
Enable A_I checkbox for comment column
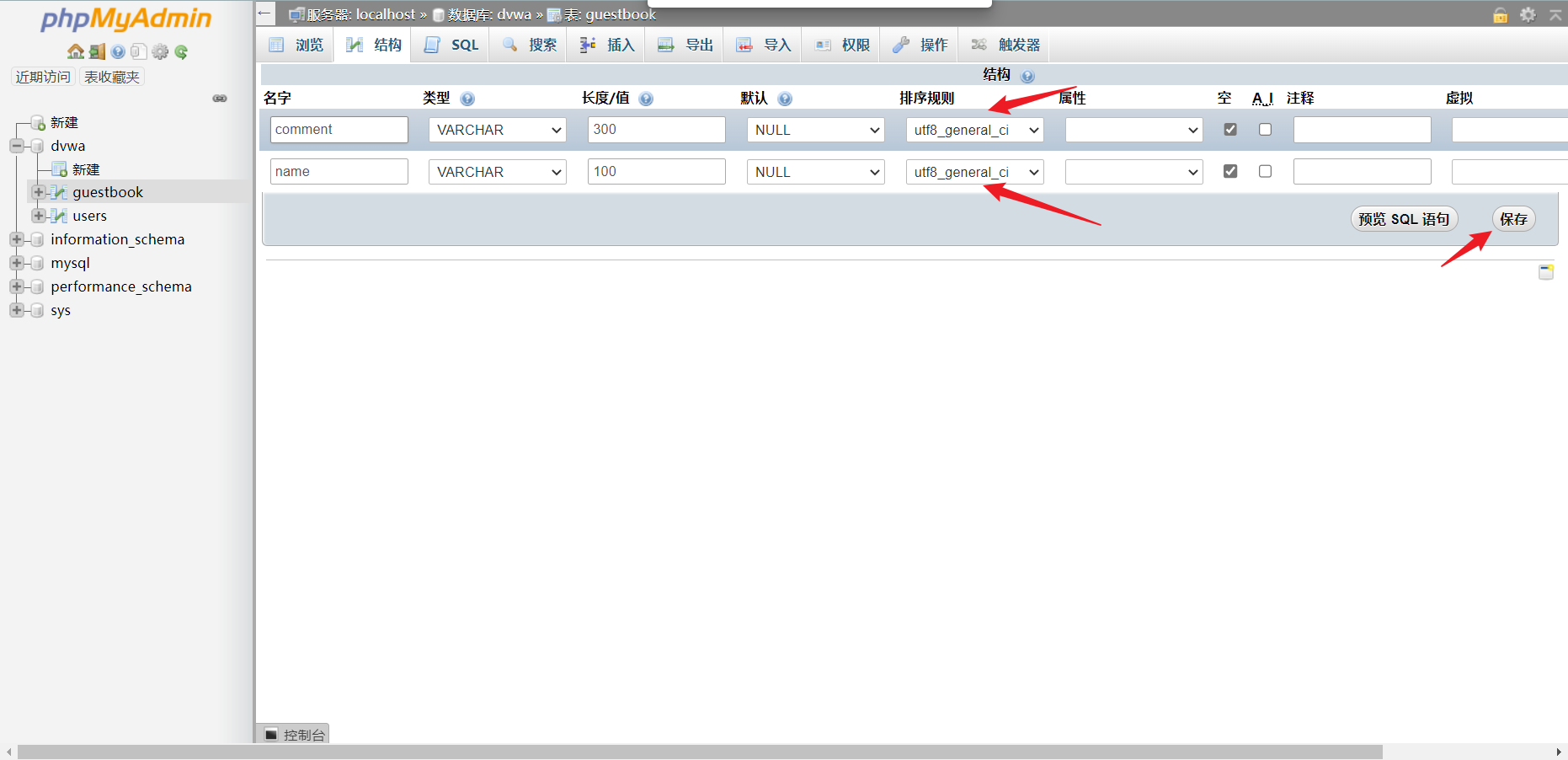click(x=1265, y=130)
